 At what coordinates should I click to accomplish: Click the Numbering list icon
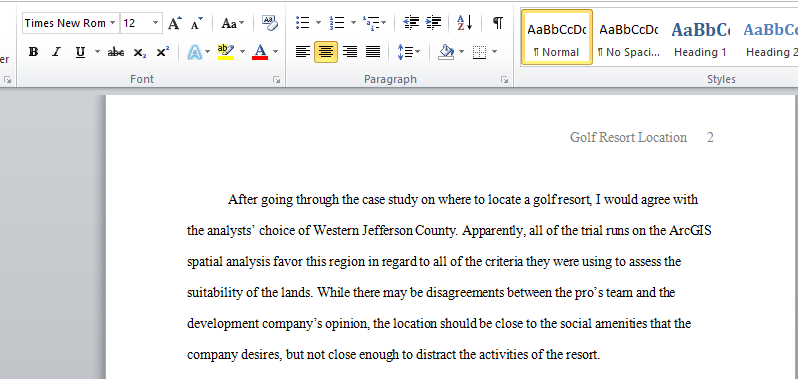[337, 23]
